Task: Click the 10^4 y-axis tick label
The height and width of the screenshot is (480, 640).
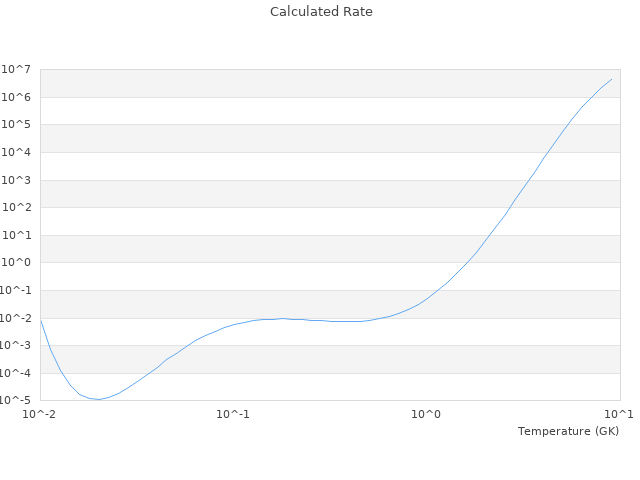Action: pyautogui.click(x=17, y=152)
